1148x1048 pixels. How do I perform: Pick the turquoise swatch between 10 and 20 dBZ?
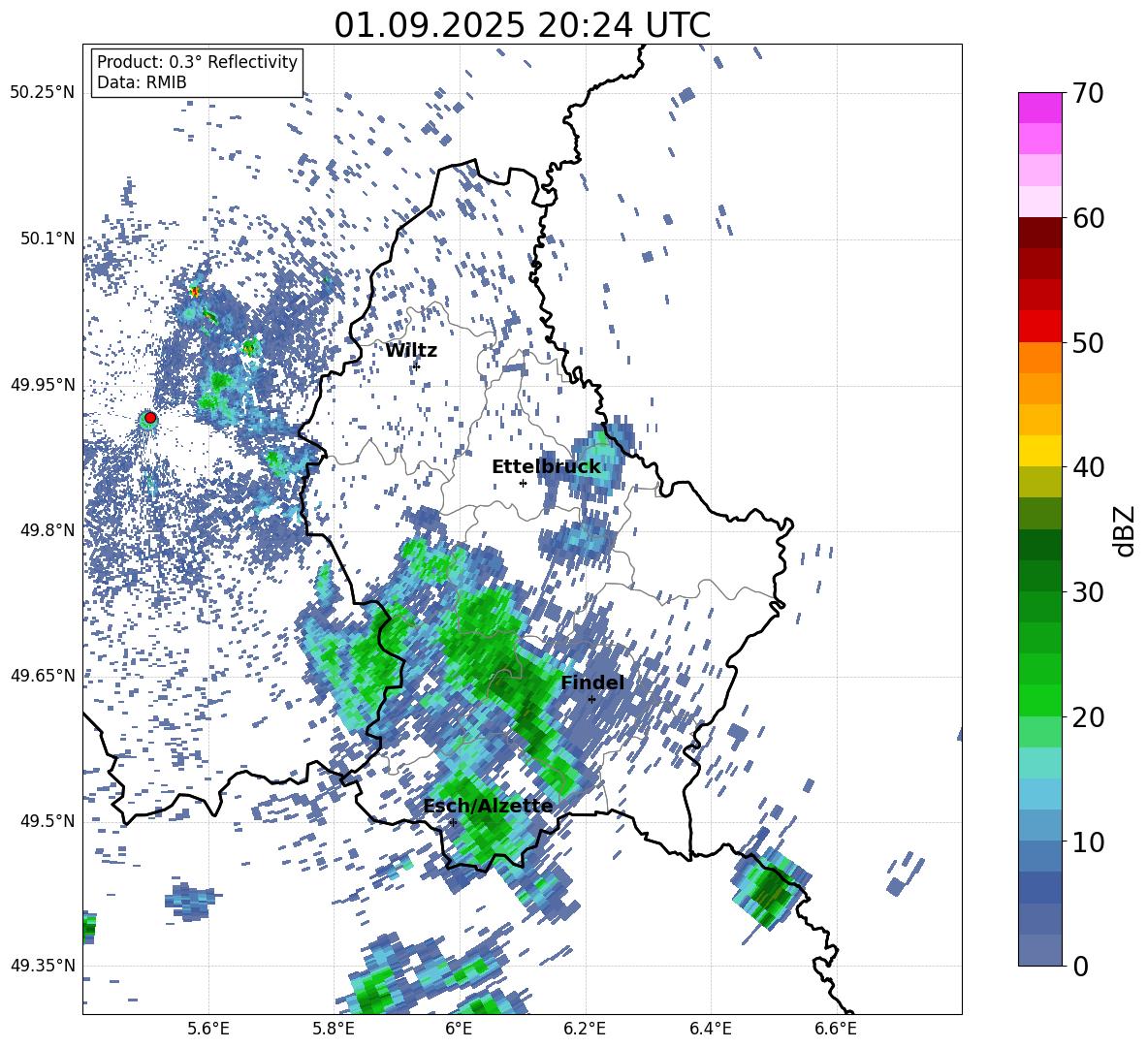pyautogui.click(x=1039, y=763)
